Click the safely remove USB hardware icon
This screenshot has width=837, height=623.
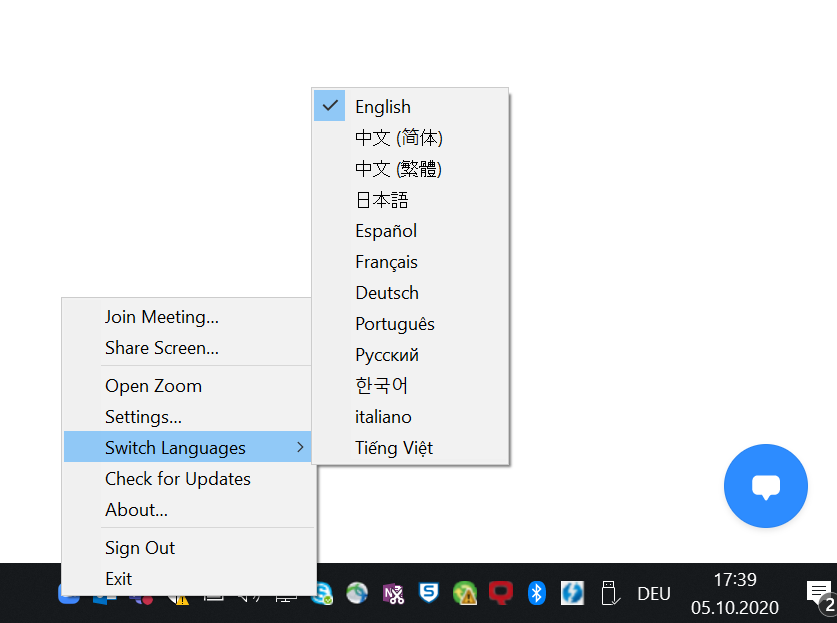tap(607, 593)
